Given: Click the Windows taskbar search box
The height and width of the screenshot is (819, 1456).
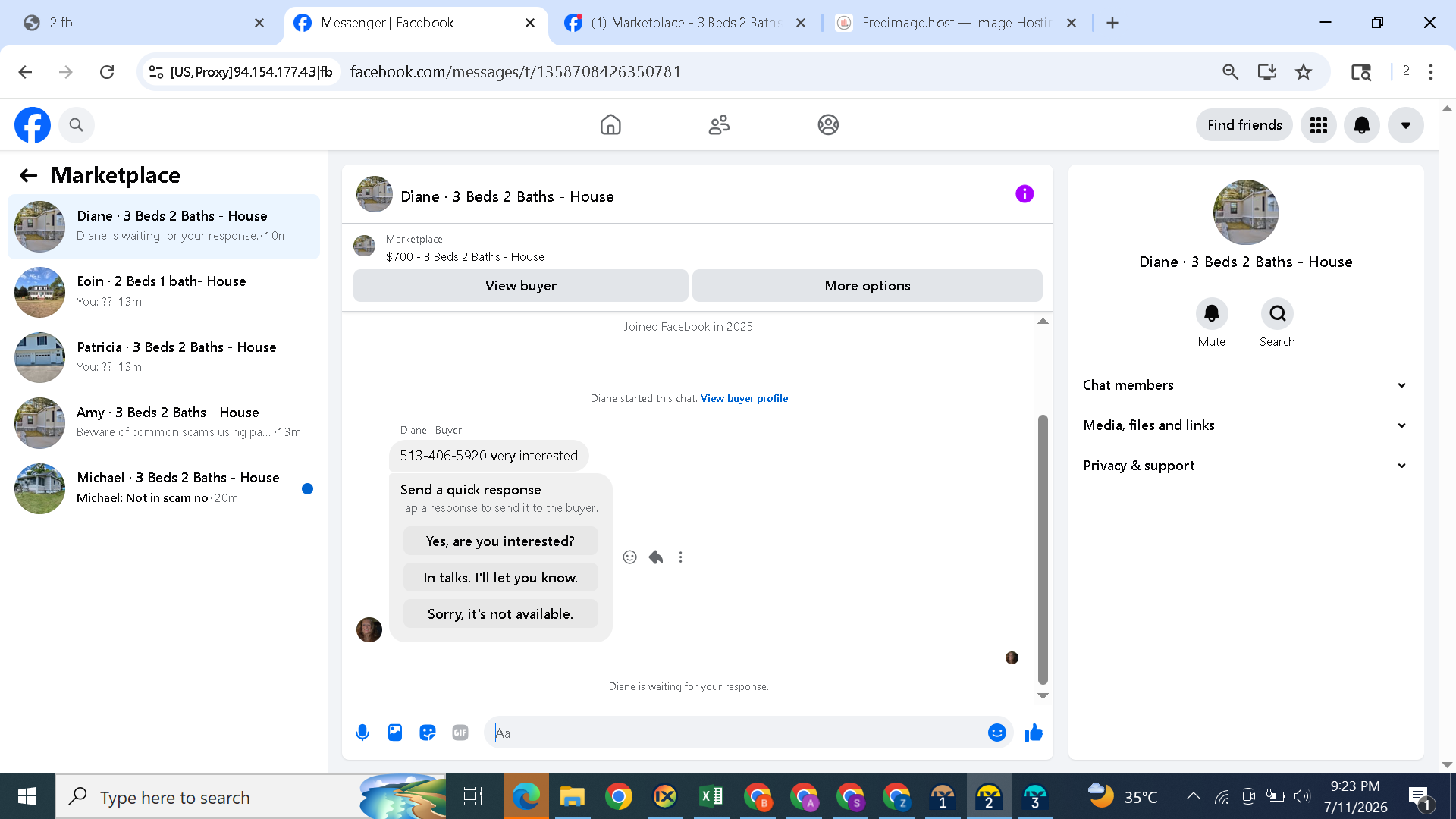Looking at the screenshot, I should (250, 797).
